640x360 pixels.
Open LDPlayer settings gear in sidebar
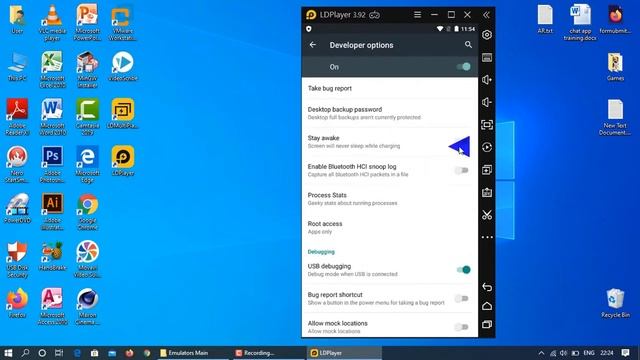tap(487, 35)
